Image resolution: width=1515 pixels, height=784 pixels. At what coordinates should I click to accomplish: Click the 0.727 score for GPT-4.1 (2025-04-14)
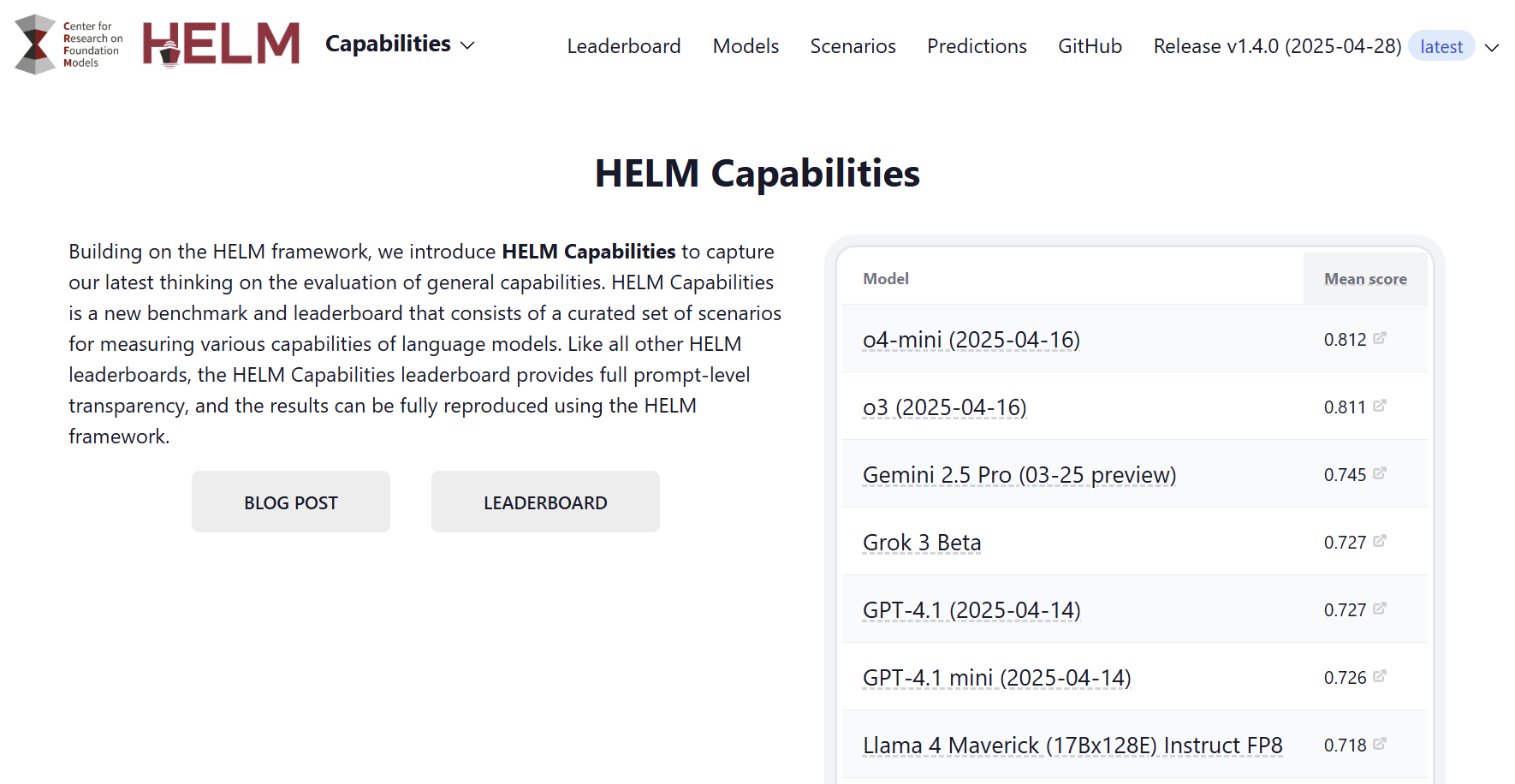point(1345,610)
